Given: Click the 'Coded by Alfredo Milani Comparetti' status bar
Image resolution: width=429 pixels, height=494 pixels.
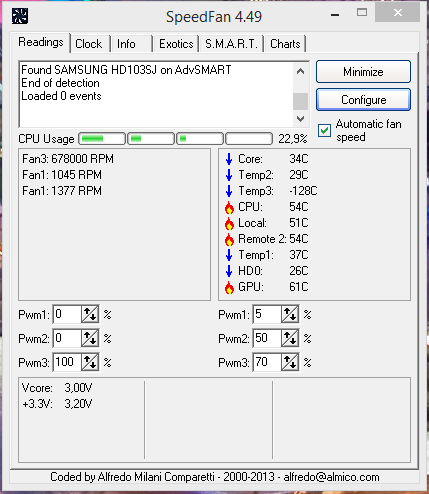Looking at the screenshot, I should (214, 477).
